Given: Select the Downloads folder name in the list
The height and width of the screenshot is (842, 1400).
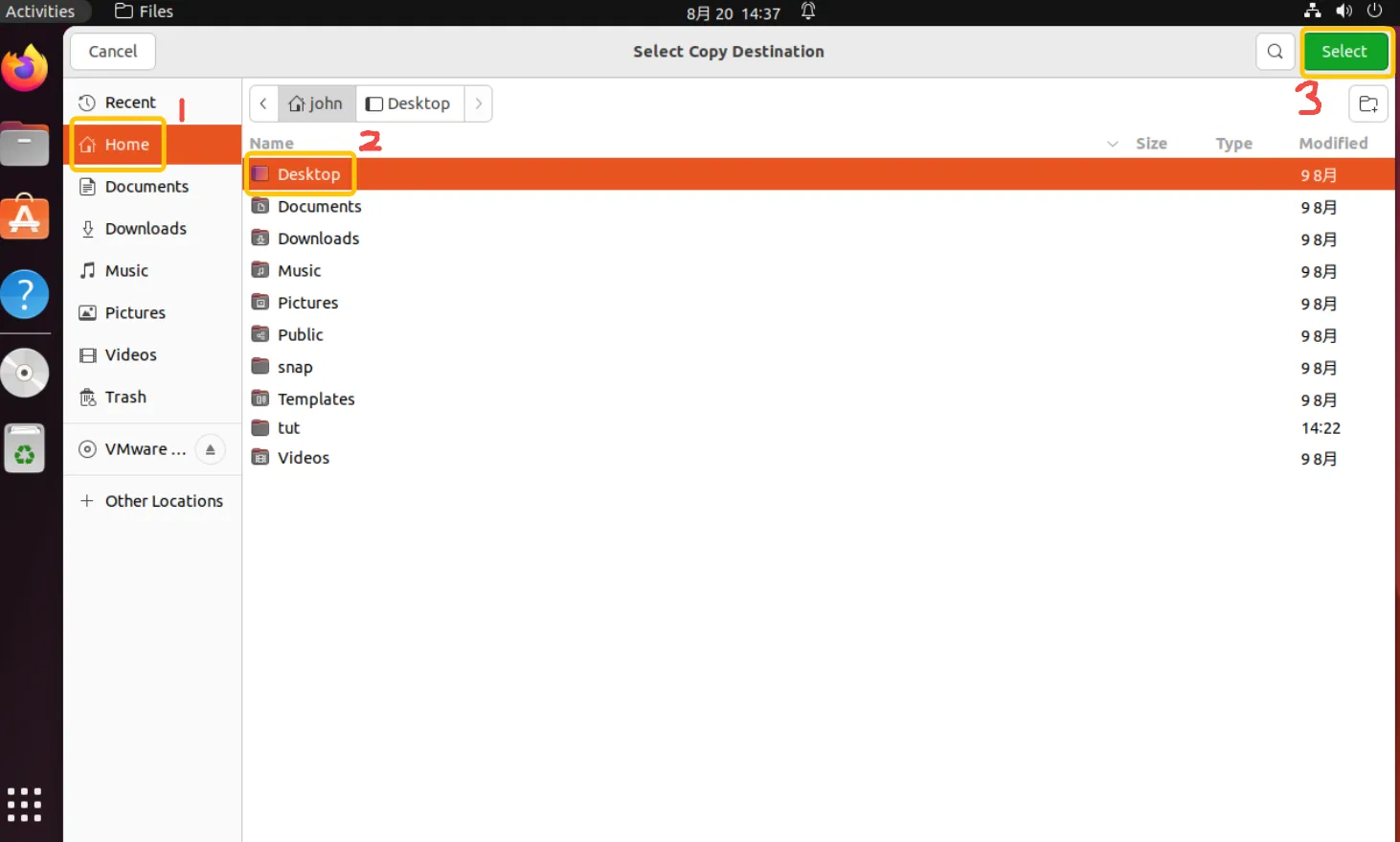Looking at the screenshot, I should coord(319,239).
